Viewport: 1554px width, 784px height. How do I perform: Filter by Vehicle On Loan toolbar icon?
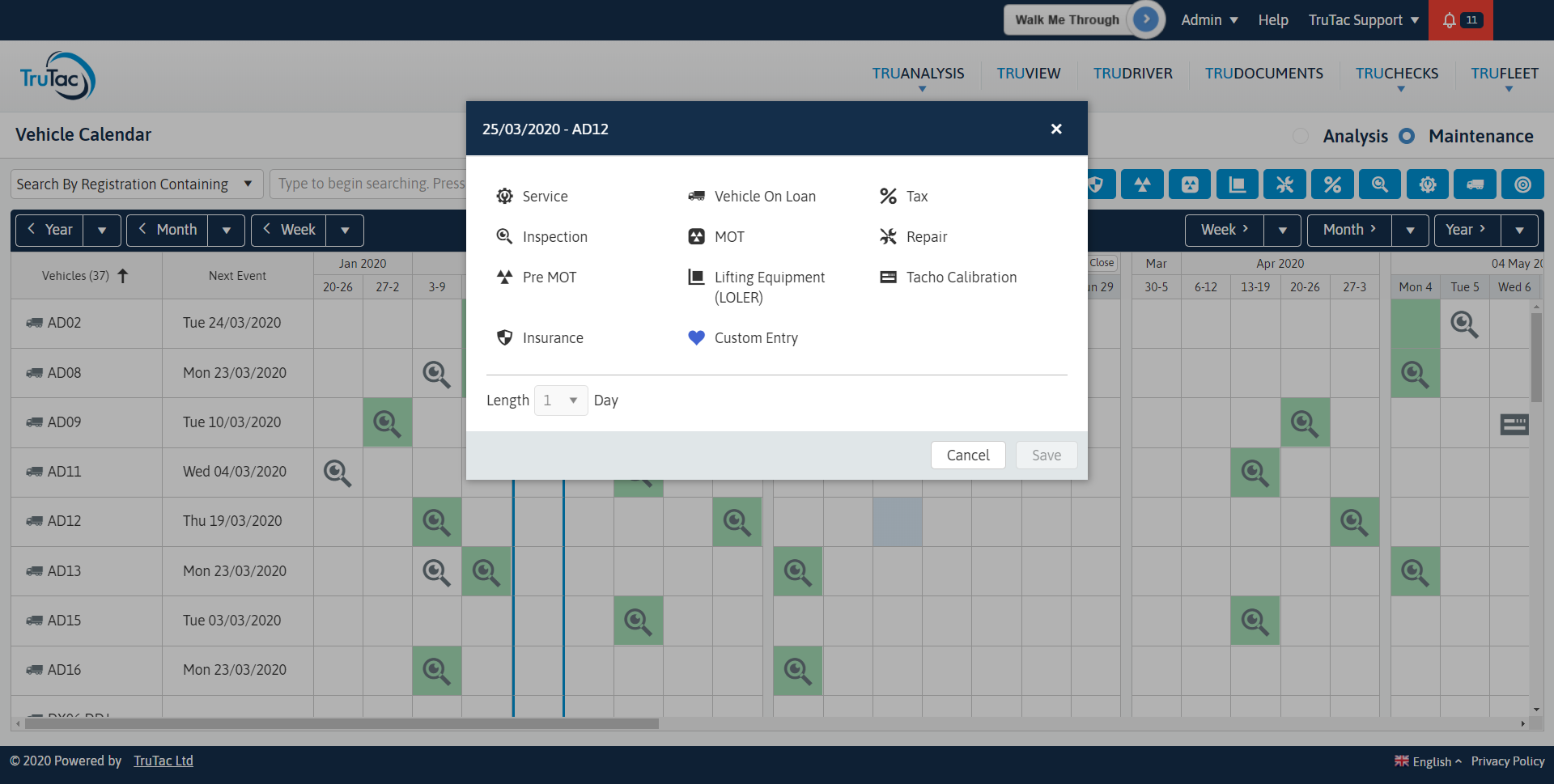(x=1475, y=184)
